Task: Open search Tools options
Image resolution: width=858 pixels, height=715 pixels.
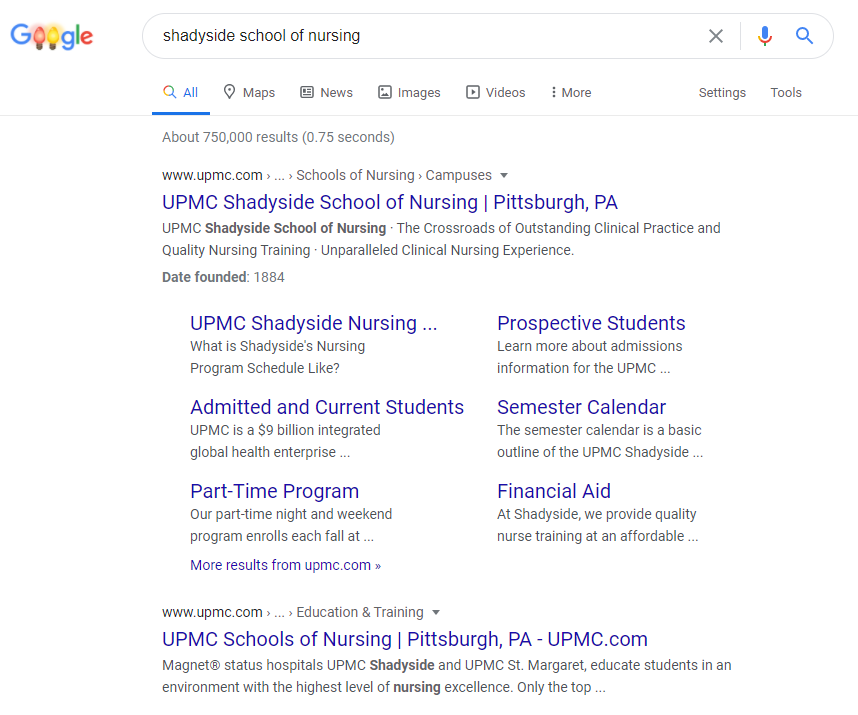Action: click(x=785, y=92)
